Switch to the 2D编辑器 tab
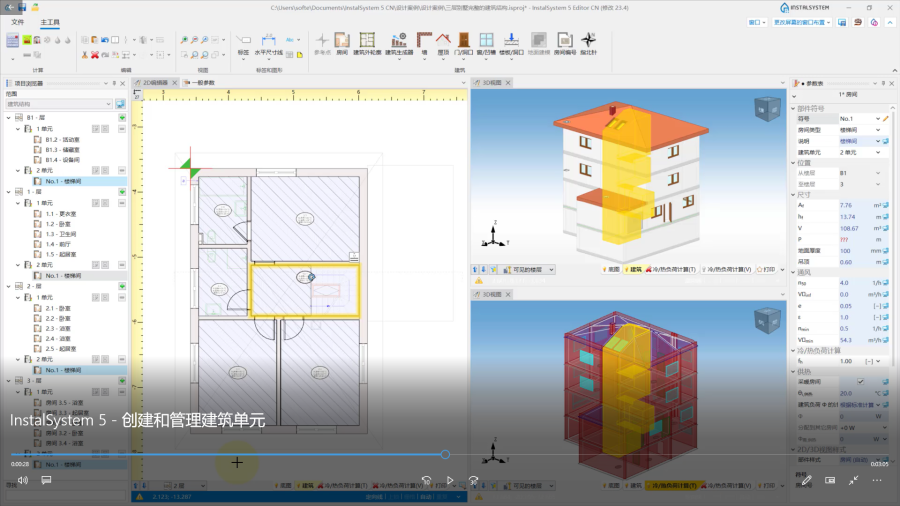 point(156,83)
